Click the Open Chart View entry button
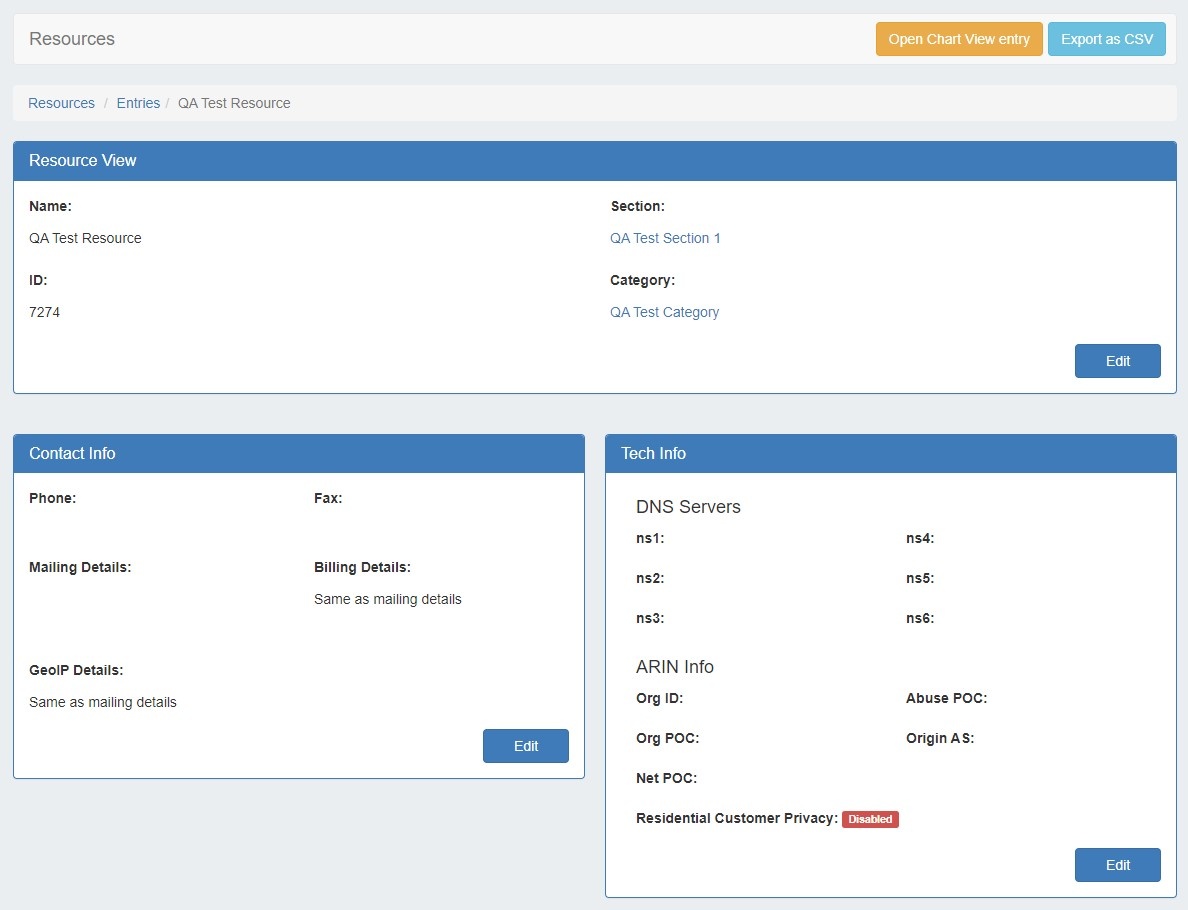Image resolution: width=1188 pixels, height=910 pixels. 958,39
